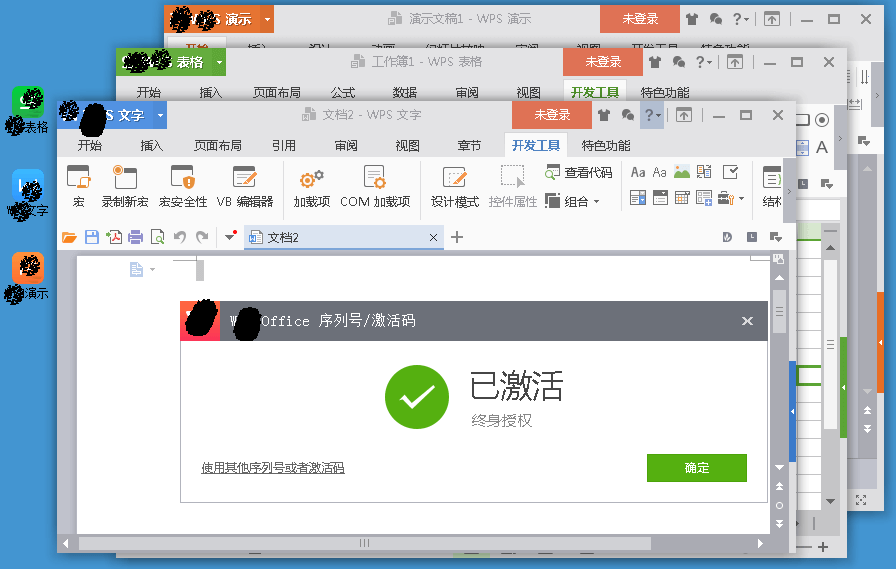The width and height of the screenshot is (896, 569).
Task: Select the radio button control in spreadsheet ribbon
Action: [822, 120]
